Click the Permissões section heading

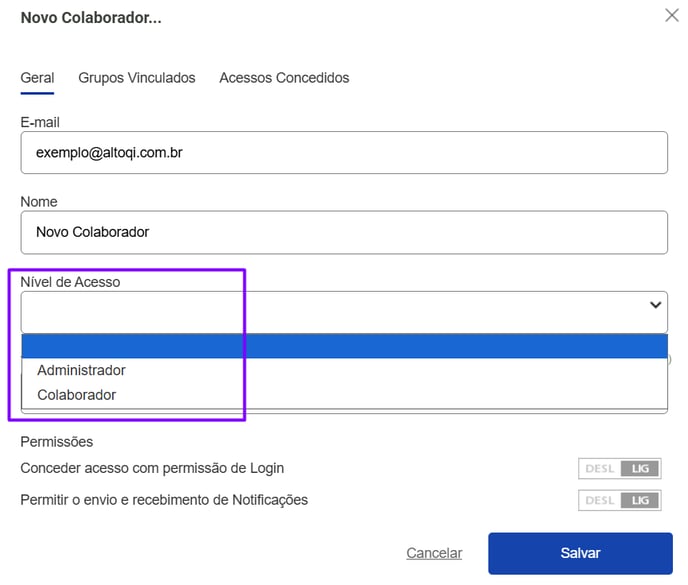click(x=57, y=441)
